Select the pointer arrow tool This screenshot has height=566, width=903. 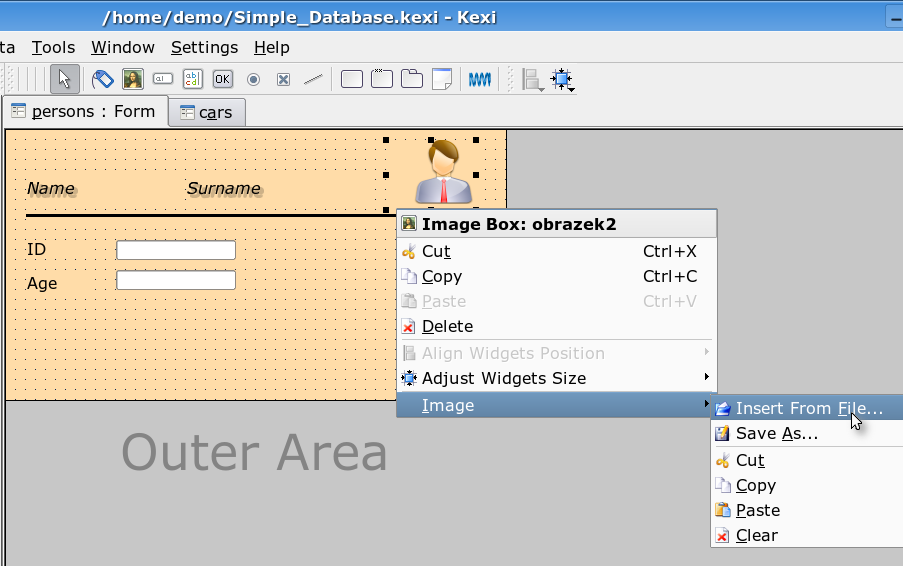[x=64, y=79]
